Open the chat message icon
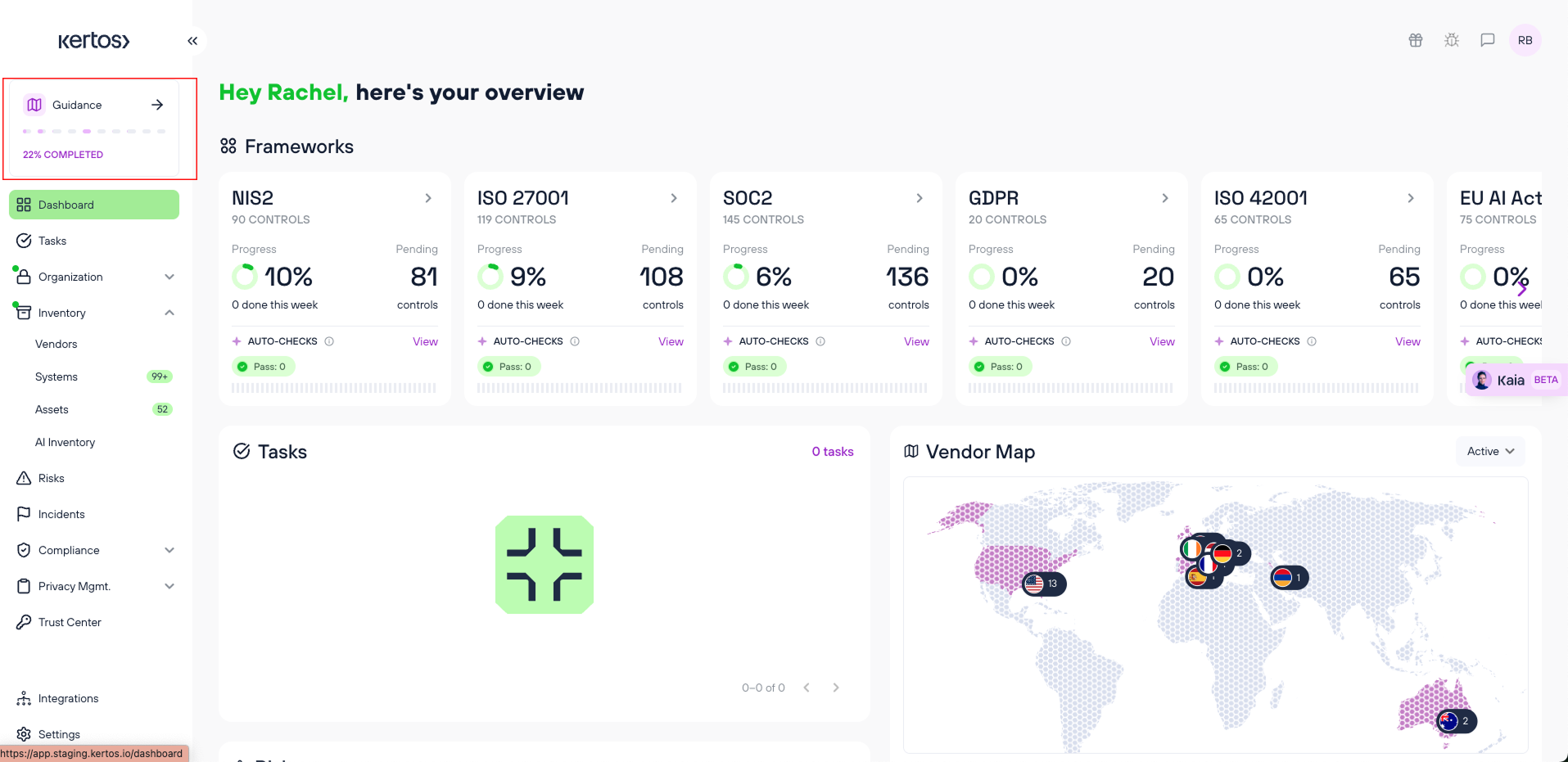Viewport: 1568px width, 762px height. pyautogui.click(x=1488, y=40)
